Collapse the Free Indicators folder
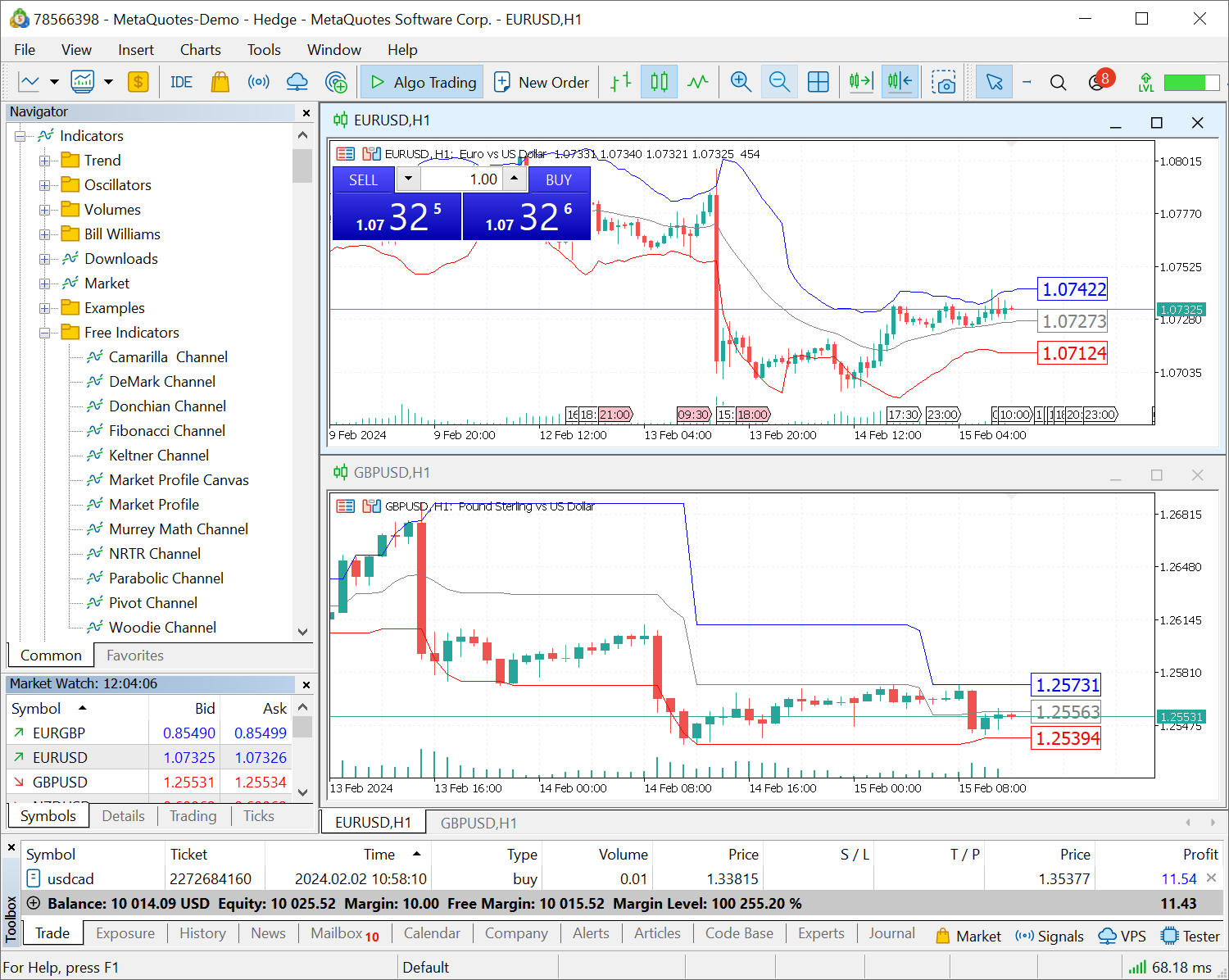The width and height of the screenshot is (1229, 980). point(45,333)
